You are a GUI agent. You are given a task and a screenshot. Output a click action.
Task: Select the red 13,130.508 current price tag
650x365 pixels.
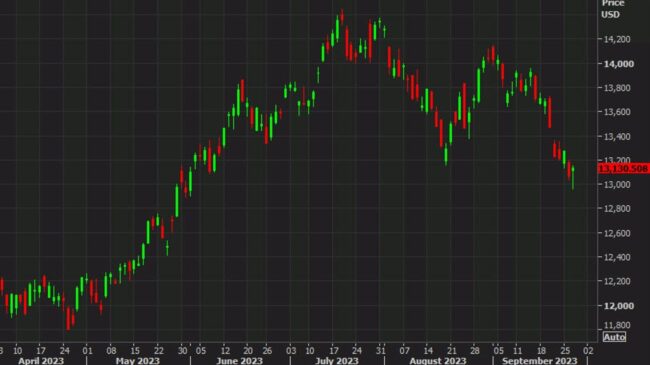click(623, 168)
